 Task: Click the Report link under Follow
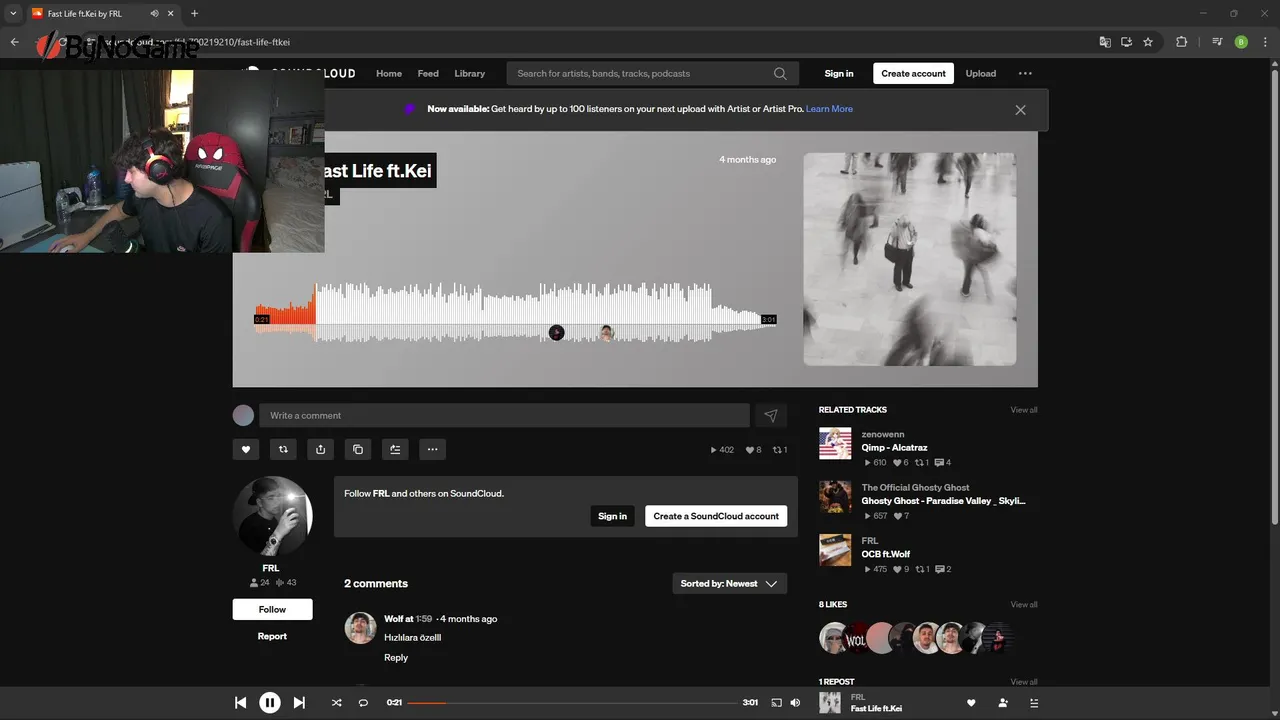[272, 636]
